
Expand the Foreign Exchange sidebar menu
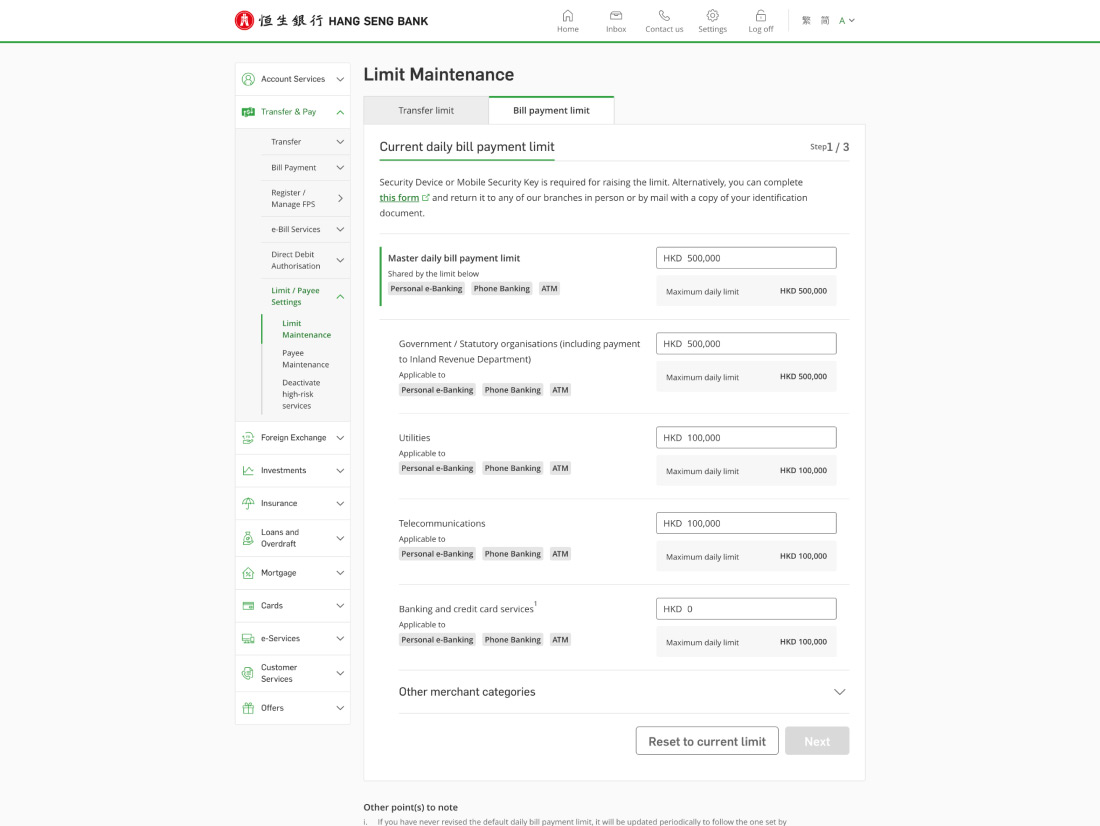340,438
